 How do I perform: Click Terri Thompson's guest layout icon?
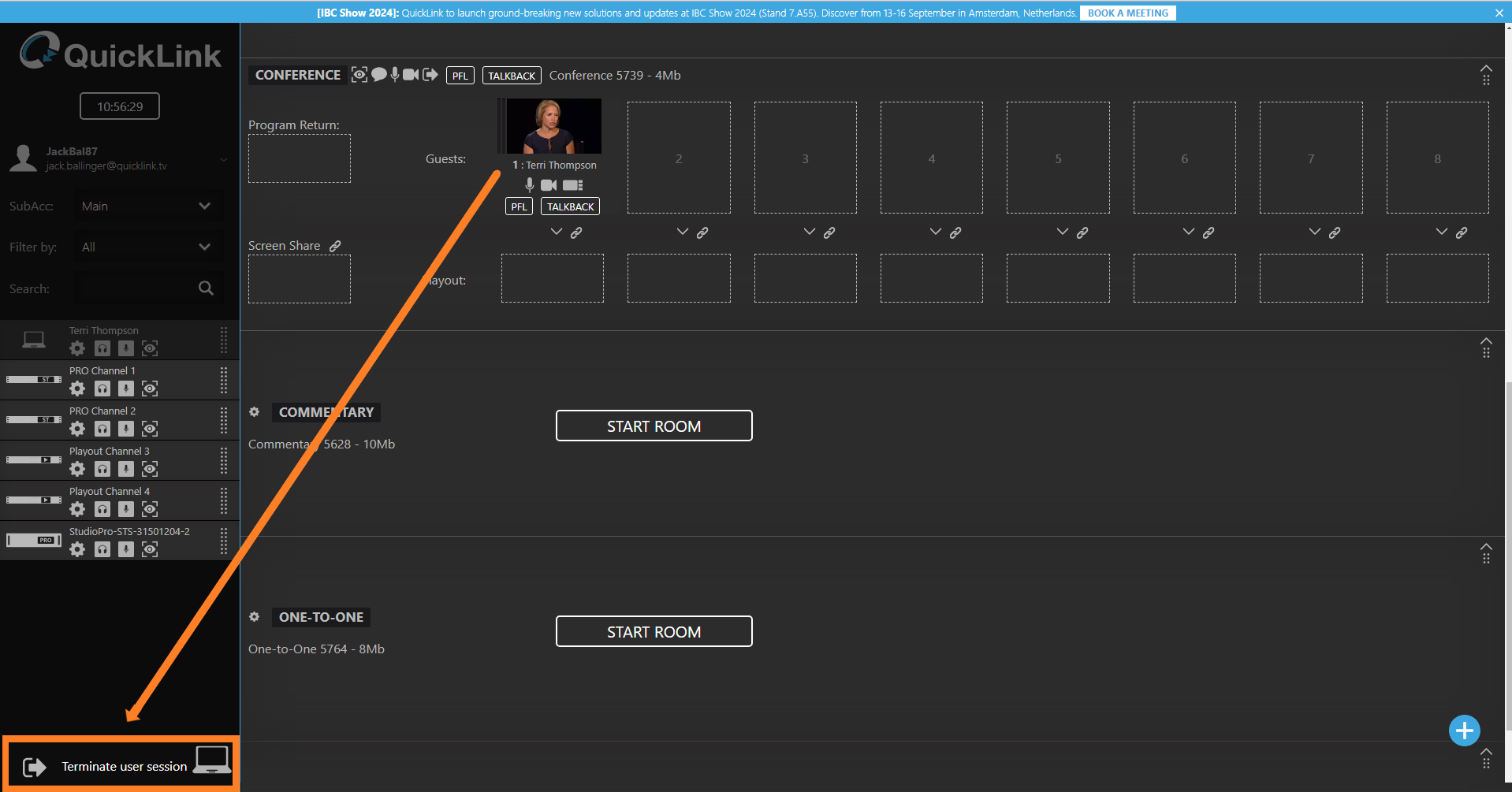click(573, 185)
